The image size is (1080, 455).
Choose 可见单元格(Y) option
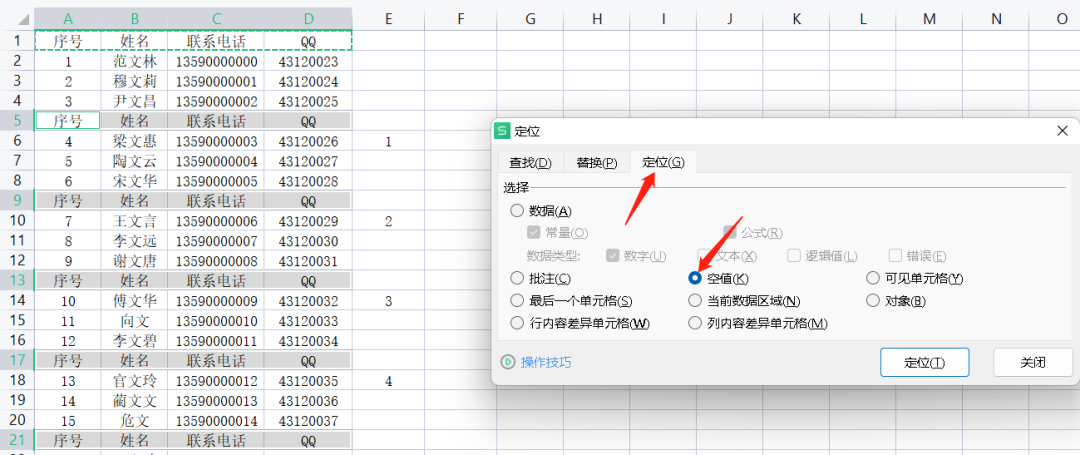(x=873, y=278)
